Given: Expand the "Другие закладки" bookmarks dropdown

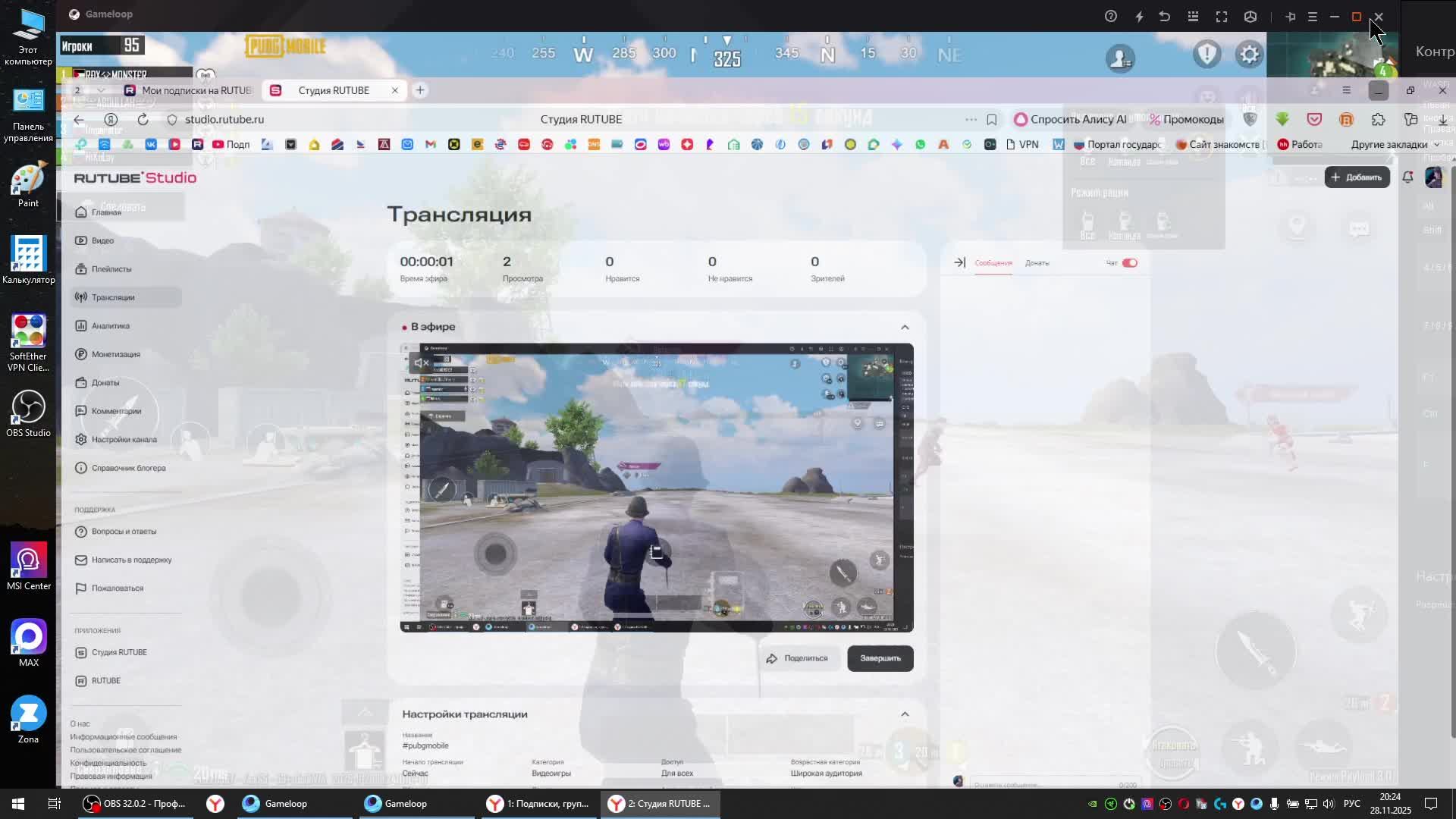Looking at the screenshot, I should [1395, 144].
